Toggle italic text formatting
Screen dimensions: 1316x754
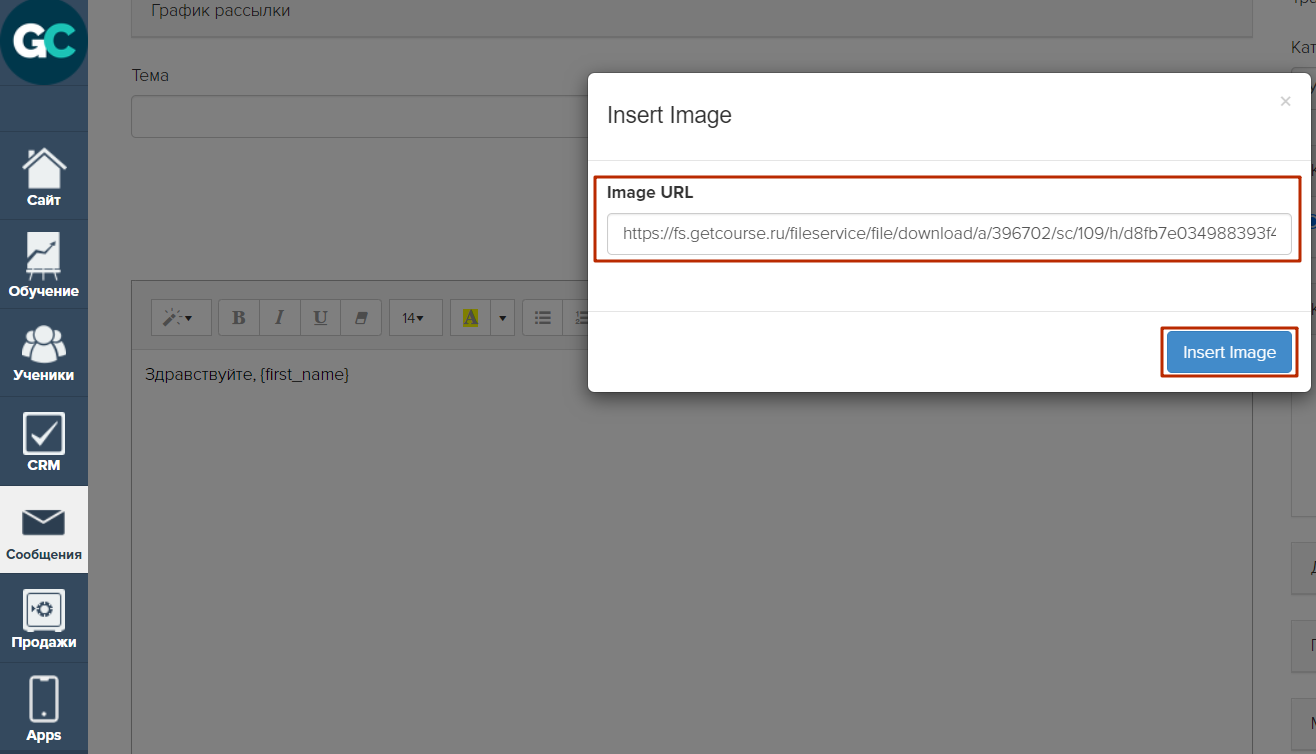coord(280,318)
